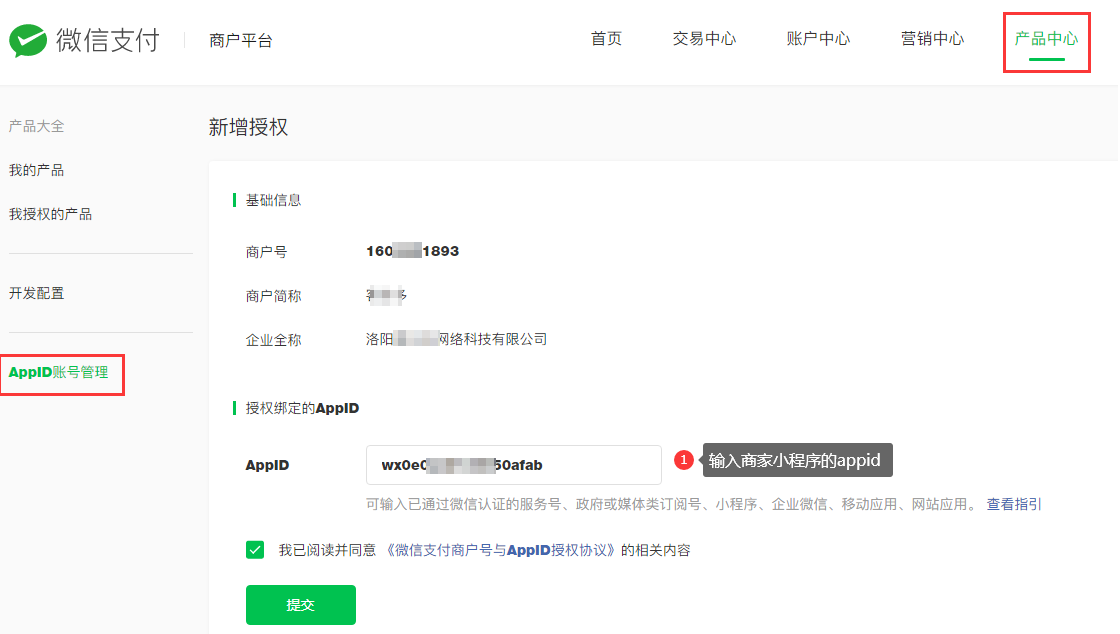Open 产品大全 in the sidebar
This screenshot has width=1120, height=634.
click(36, 126)
